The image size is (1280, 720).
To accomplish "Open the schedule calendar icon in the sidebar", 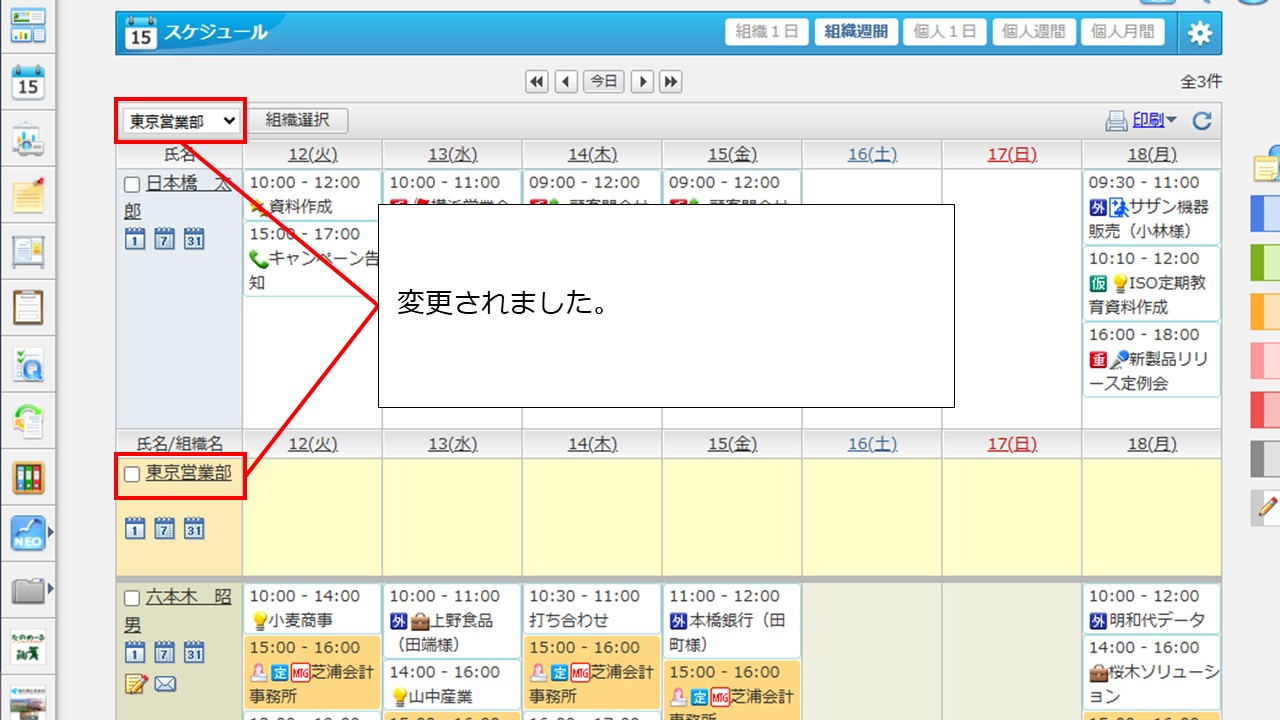I will point(28,82).
